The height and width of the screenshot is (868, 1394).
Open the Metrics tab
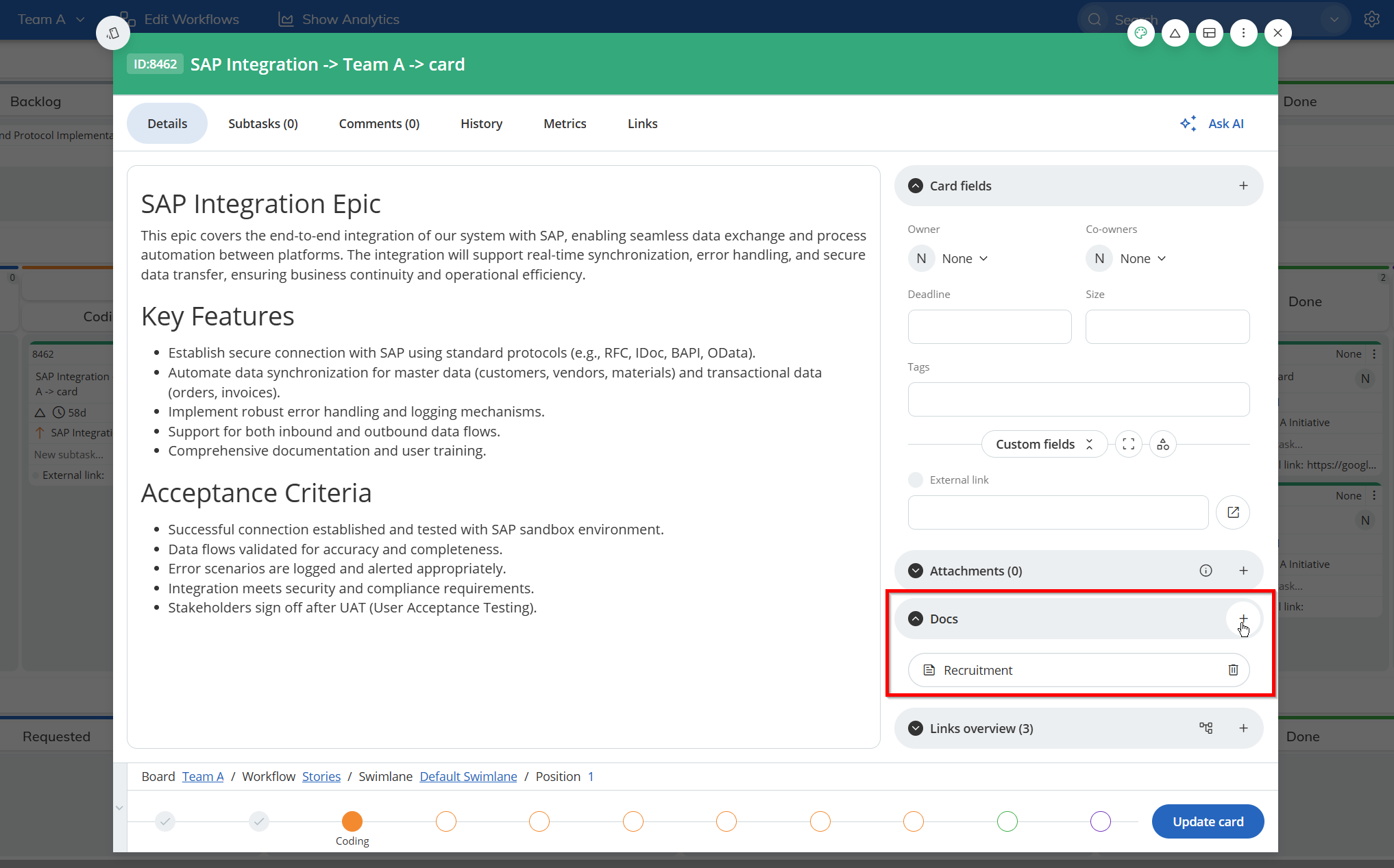click(565, 123)
